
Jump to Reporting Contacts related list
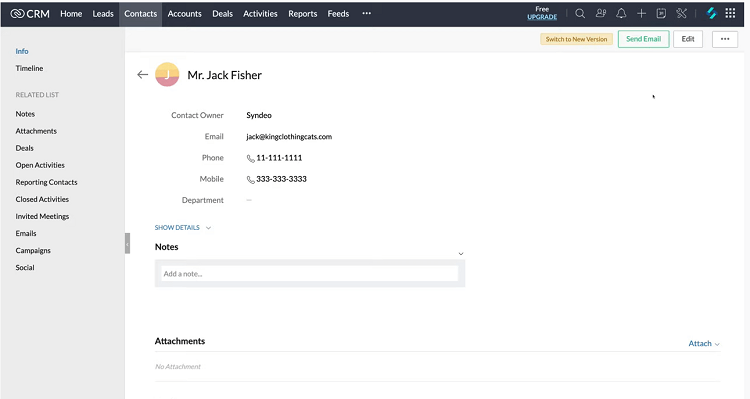pyautogui.click(x=46, y=182)
